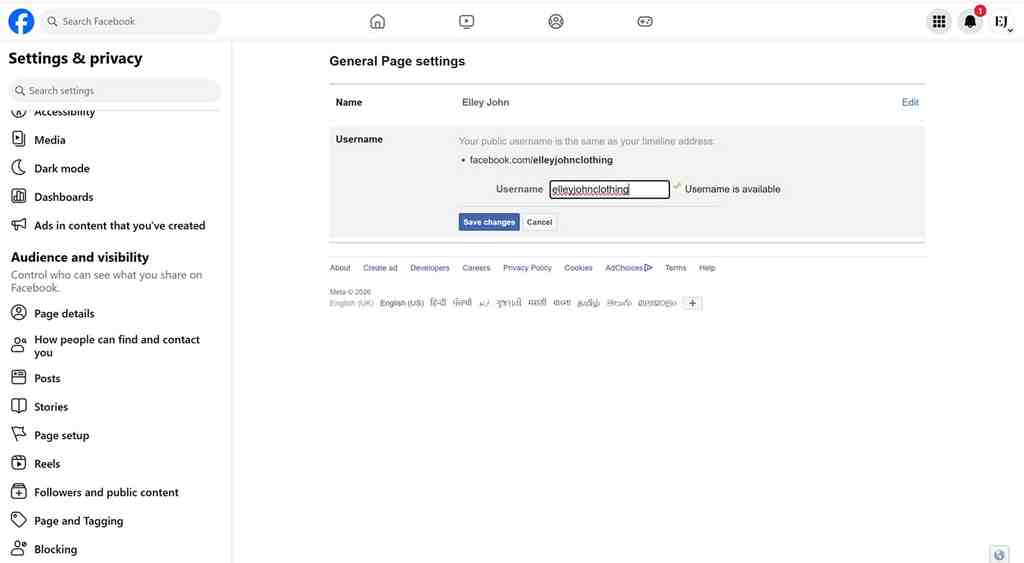
Task: Click the Page and Tagging tag icon
Action: [x=19, y=520]
